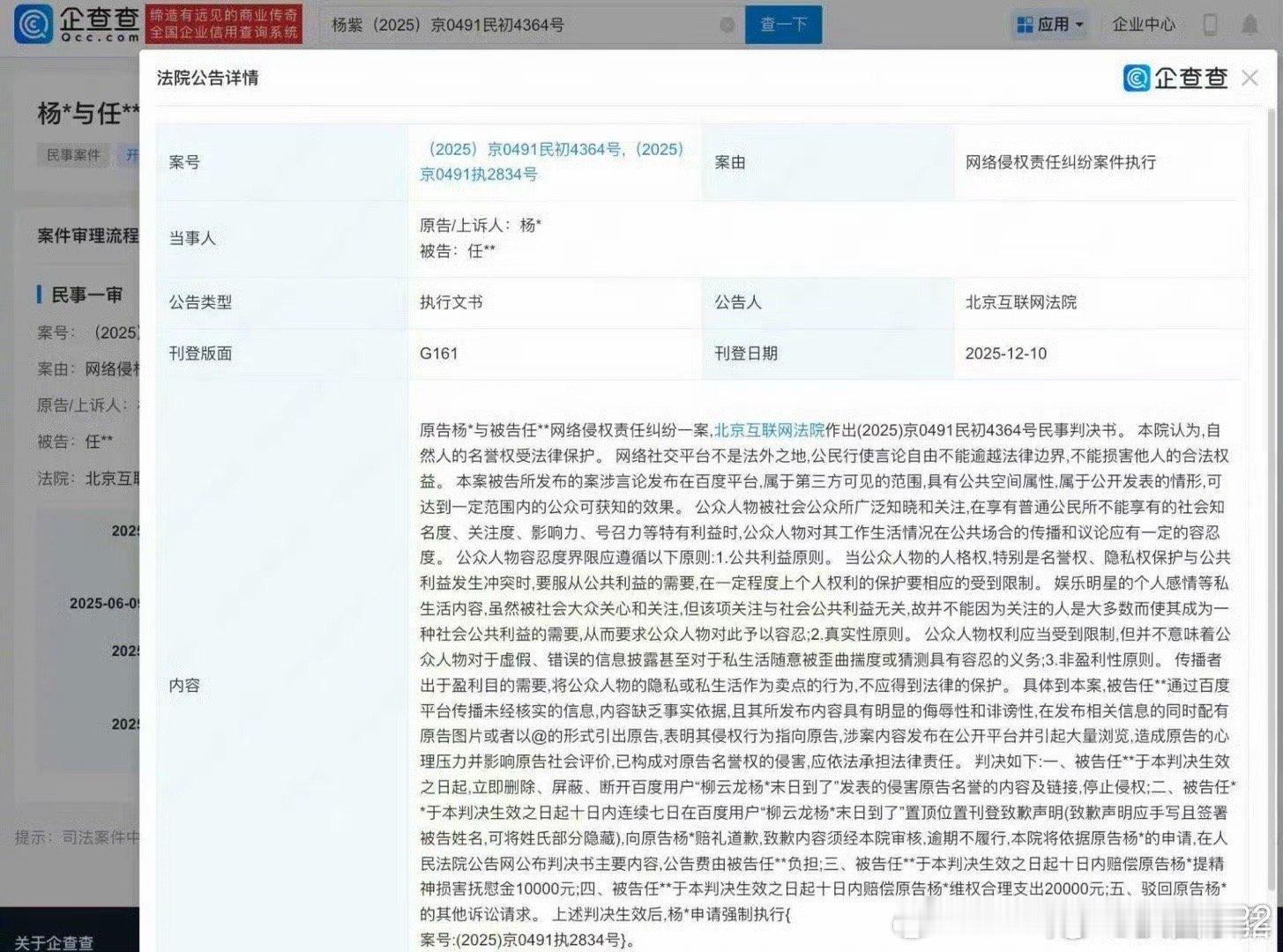
Task: Select the 民事案件 tag behind the dialog
Action: (73, 155)
